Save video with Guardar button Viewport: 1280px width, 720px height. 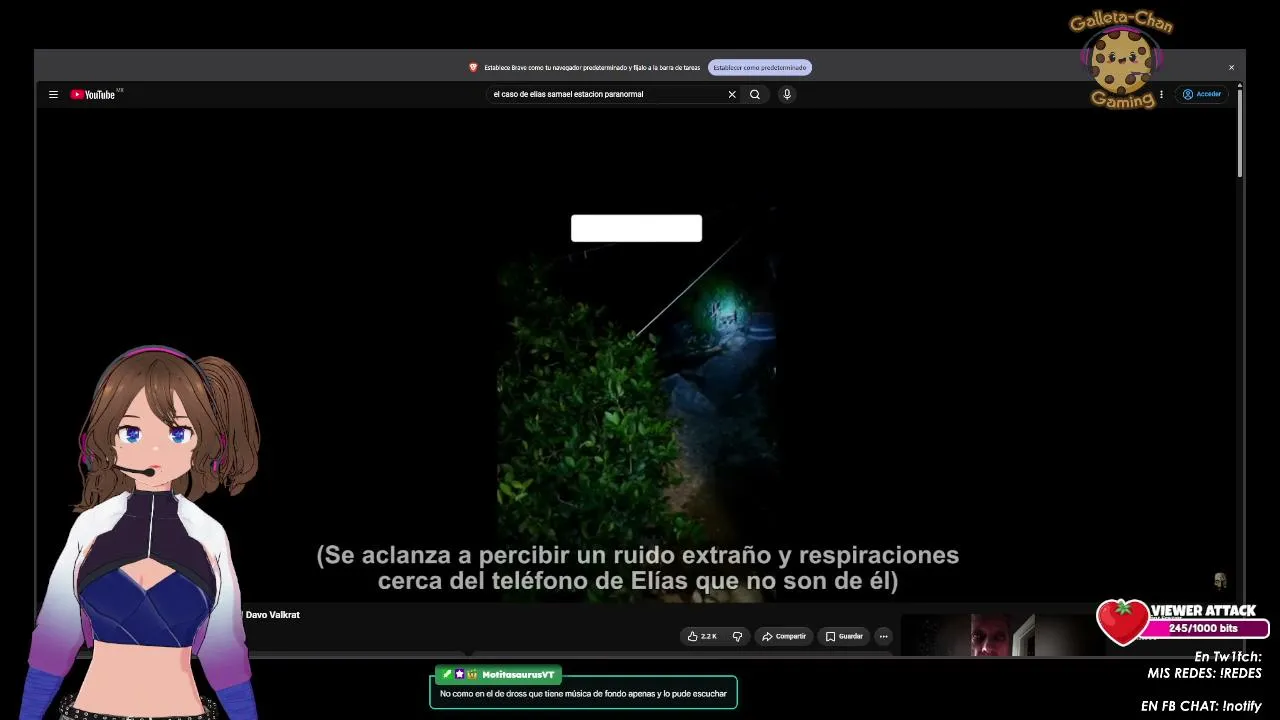point(844,636)
